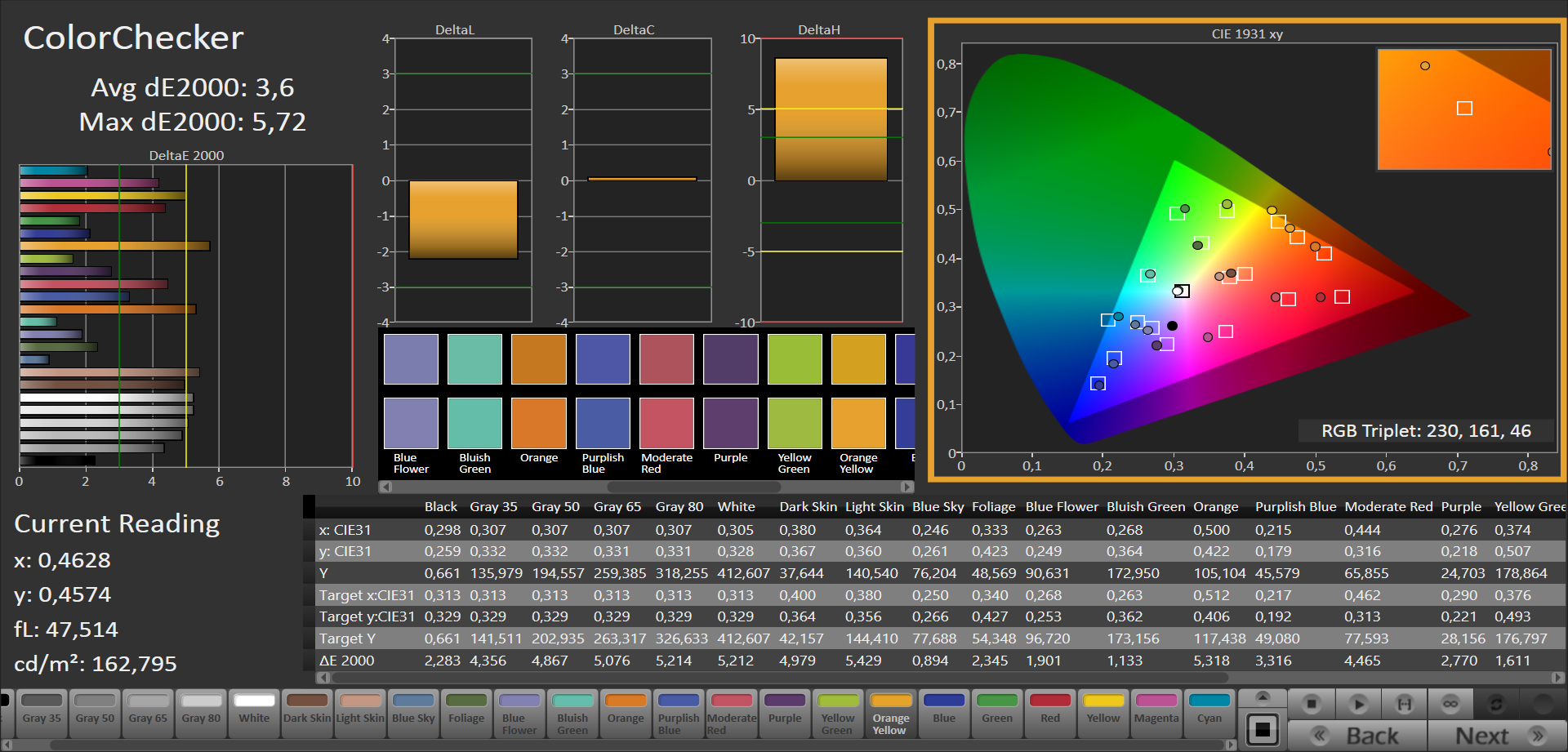Select the Gray 35 patch button
Image resolution: width=1568 pixels, height=752 pixels.
pos(42,714)
